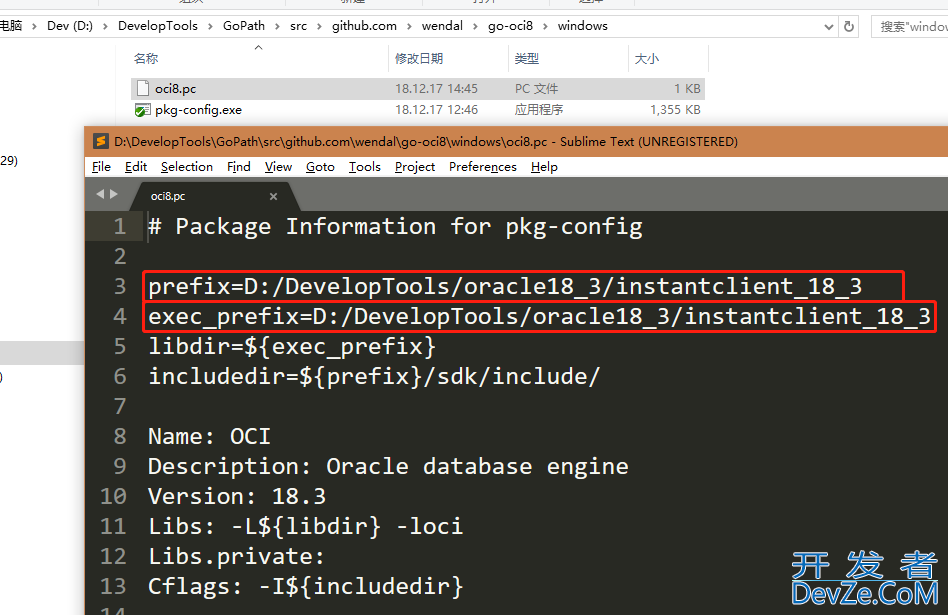Open the File menu in Sublime Text
This screenshot has height=615, width=948.
tap(101, 167)
